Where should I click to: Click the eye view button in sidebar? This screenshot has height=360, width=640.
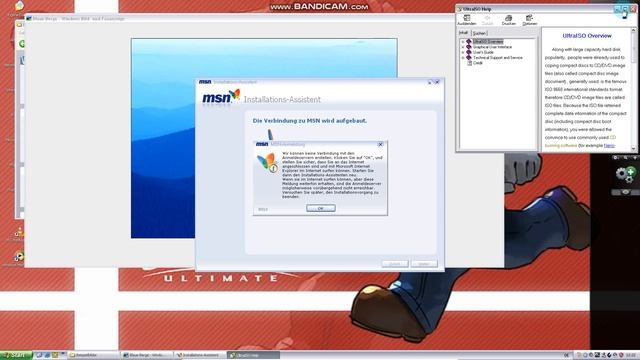pyautogui.click(x=625, y=192)
